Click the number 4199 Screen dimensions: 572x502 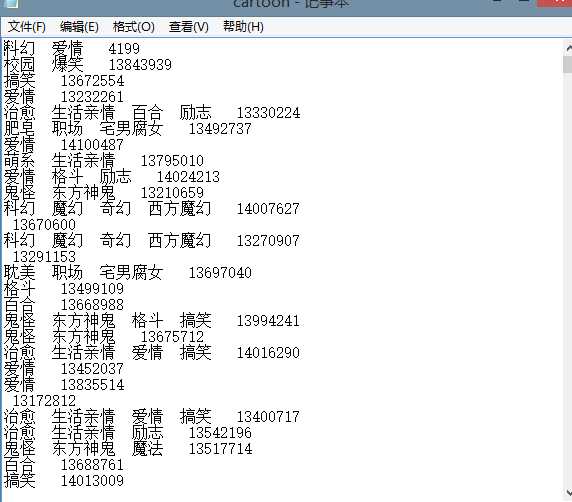point(124,49)
